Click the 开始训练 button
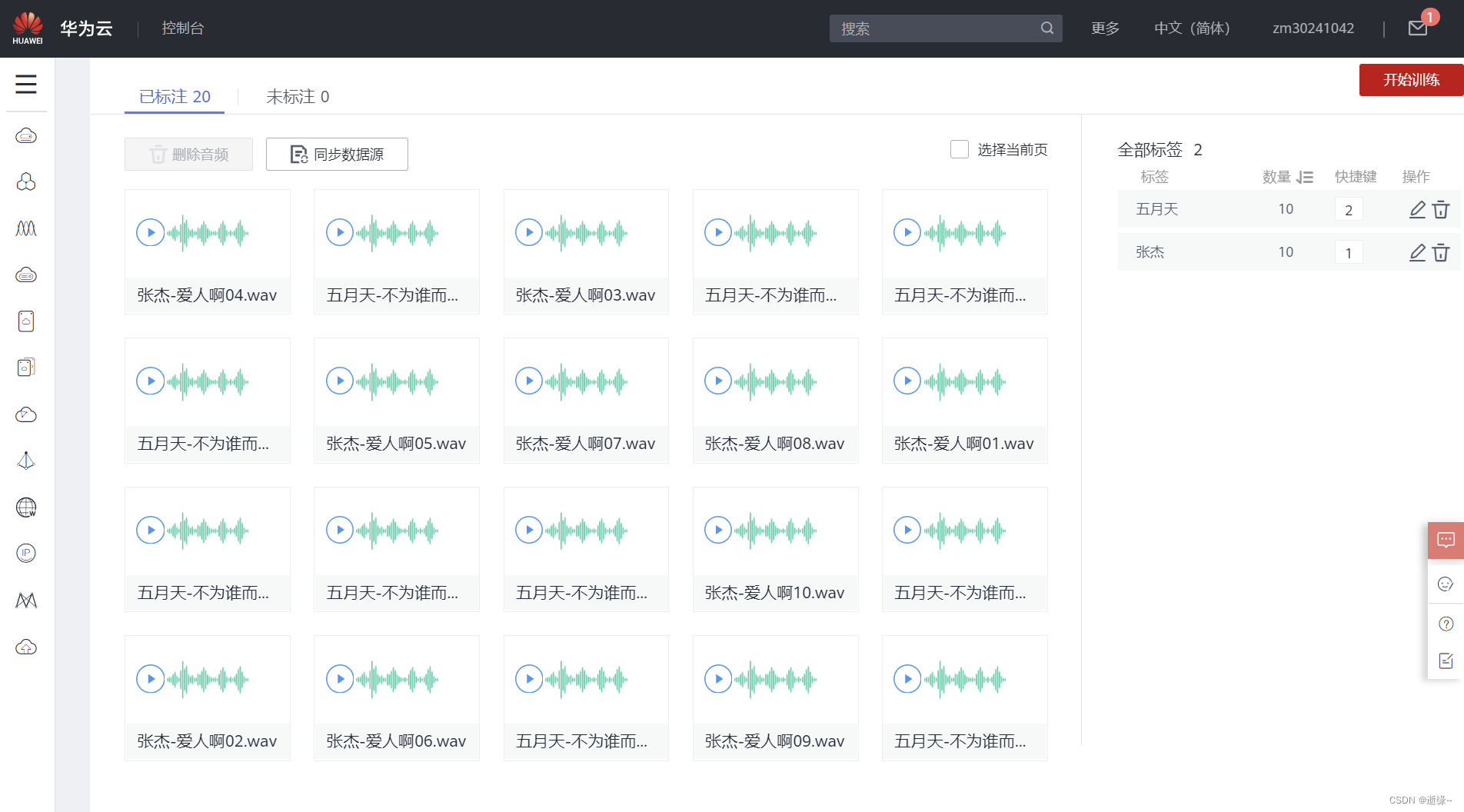Viewport: 1464px width, 812px height. (1412, 80)
